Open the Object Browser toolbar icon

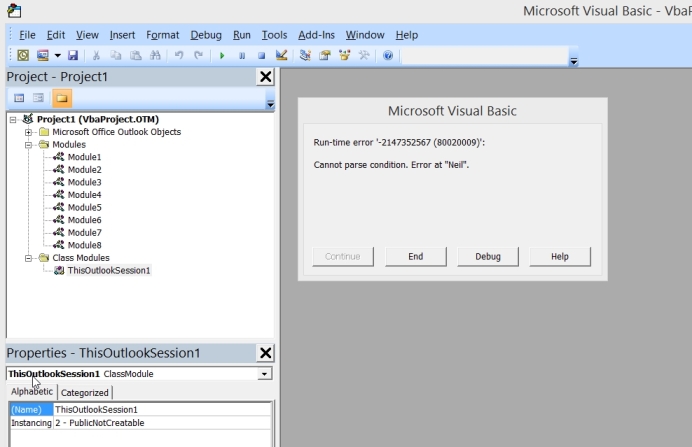[x=344, y=55]
